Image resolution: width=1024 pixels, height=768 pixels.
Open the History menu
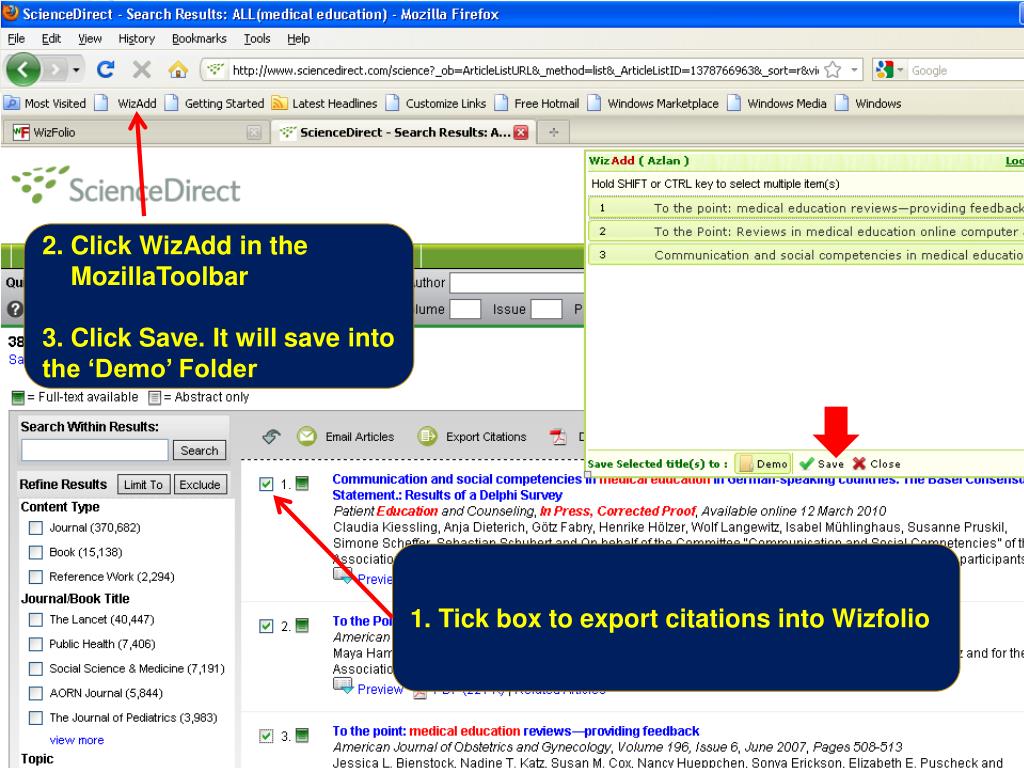tap(136, 39)
